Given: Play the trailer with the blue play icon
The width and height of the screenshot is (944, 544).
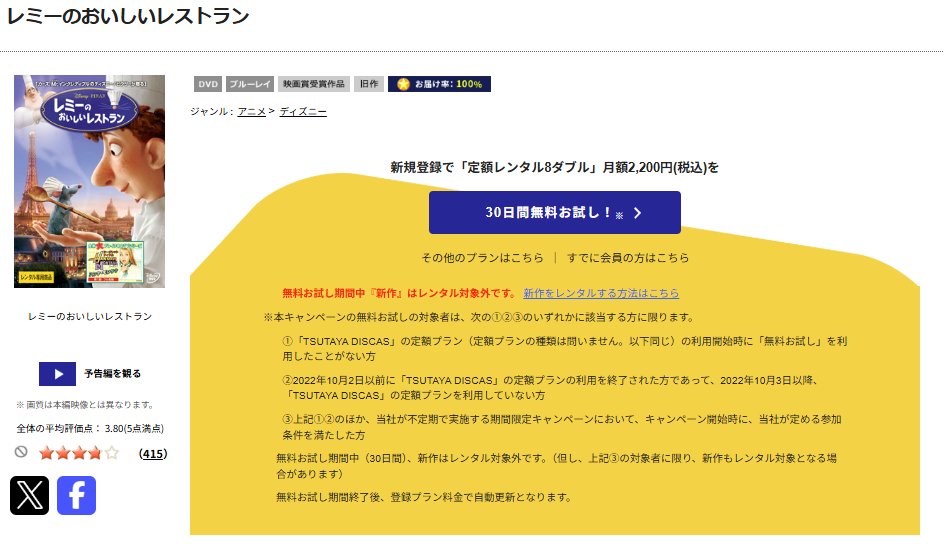Looking at the screenshot, I should pos(57,374).
